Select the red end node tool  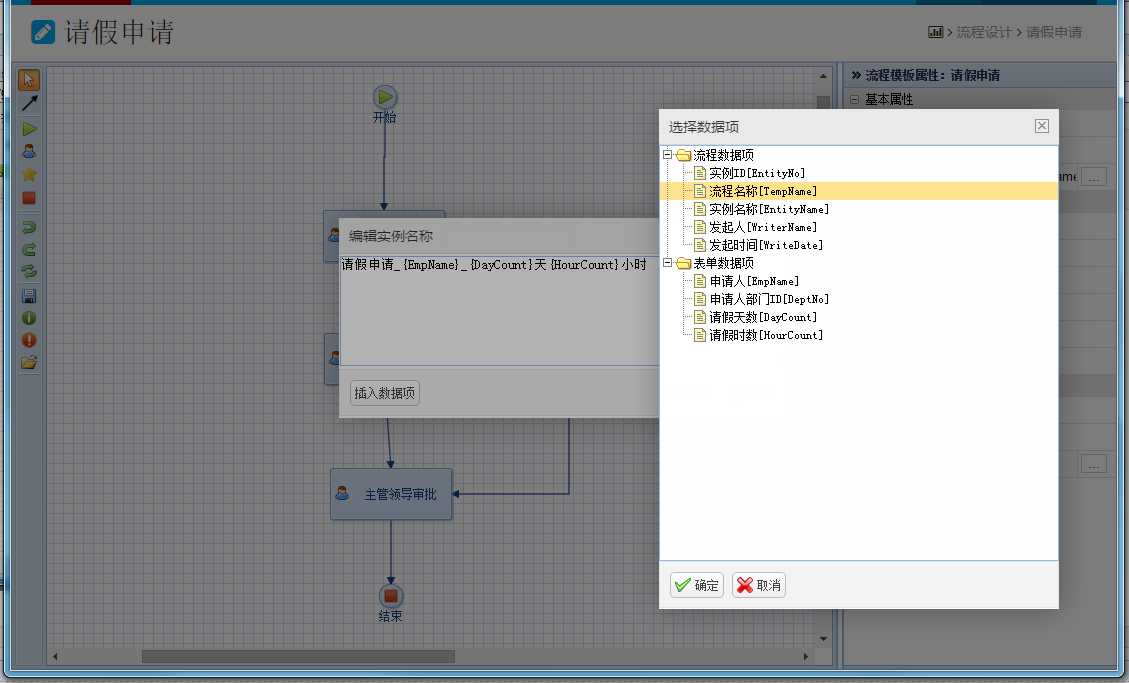[x=30, y=197]
